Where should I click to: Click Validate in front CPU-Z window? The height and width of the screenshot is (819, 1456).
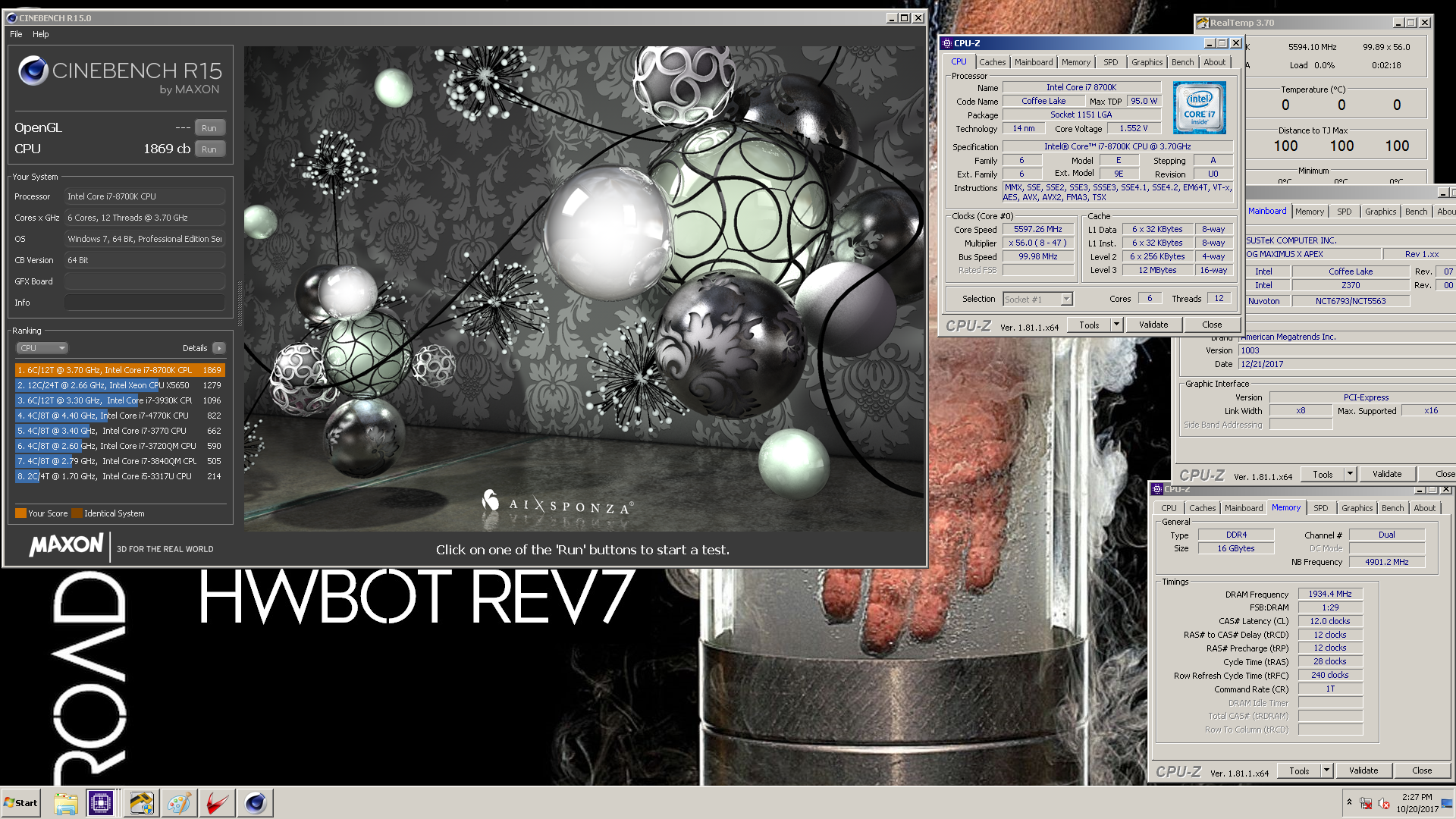1153,325
